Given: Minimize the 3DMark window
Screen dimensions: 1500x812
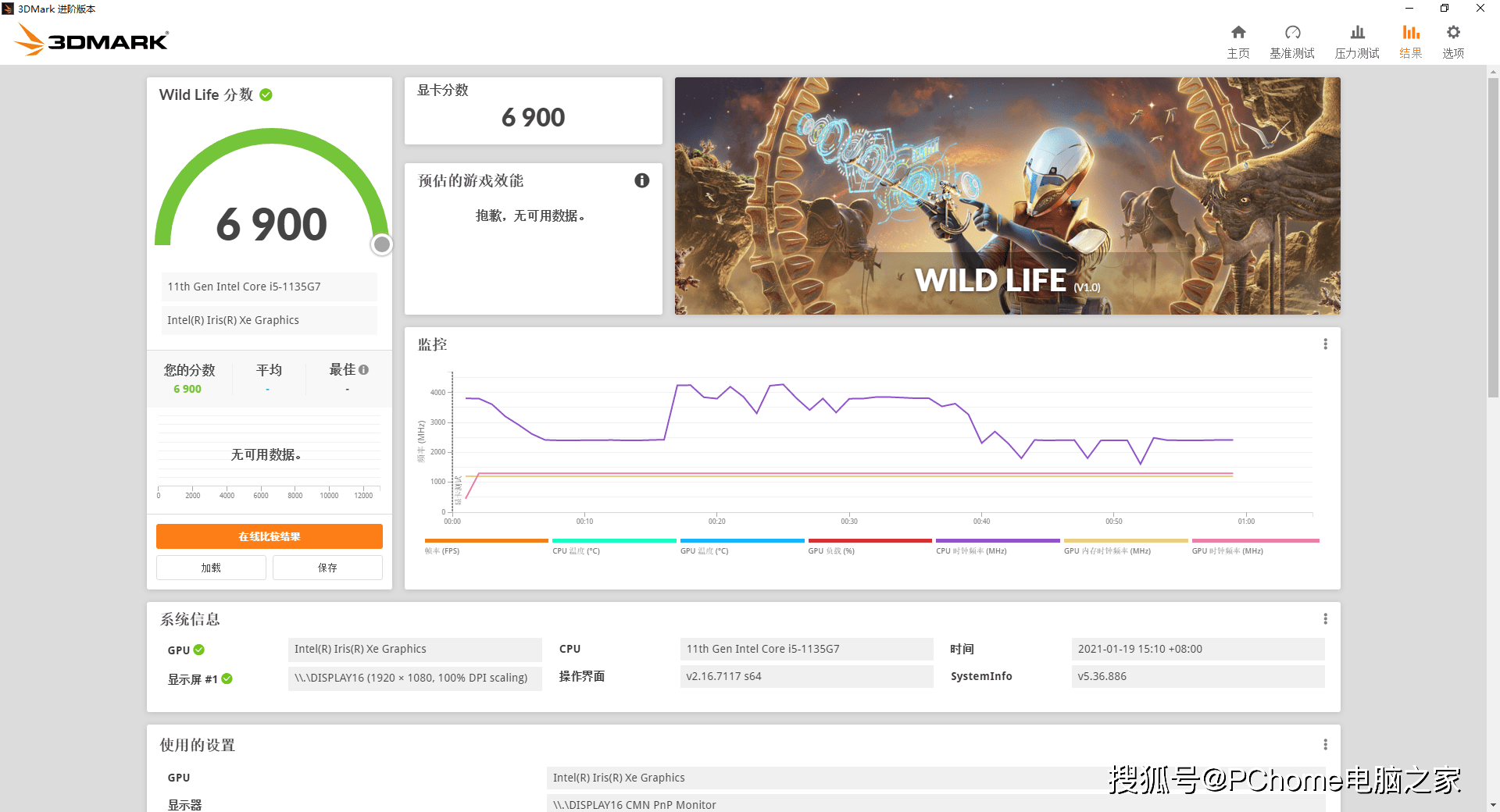Looking at the screenshot, I should [x=1409, y=9].
